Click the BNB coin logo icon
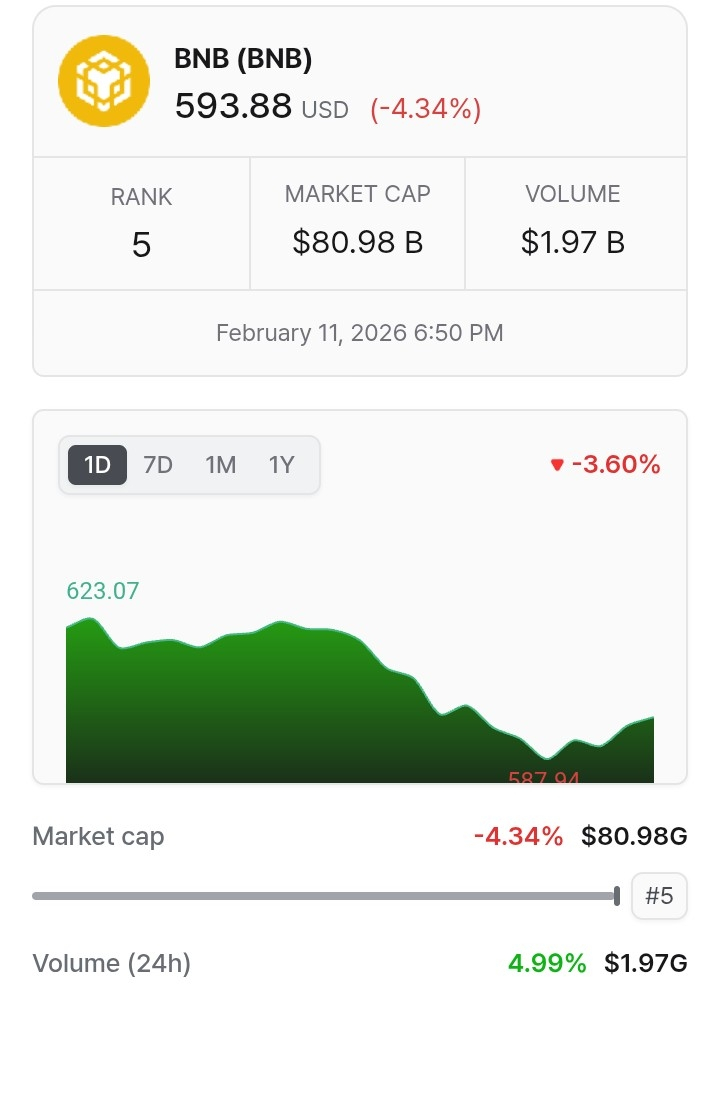This screenshot has height=1110, width=720. (105, 80)
